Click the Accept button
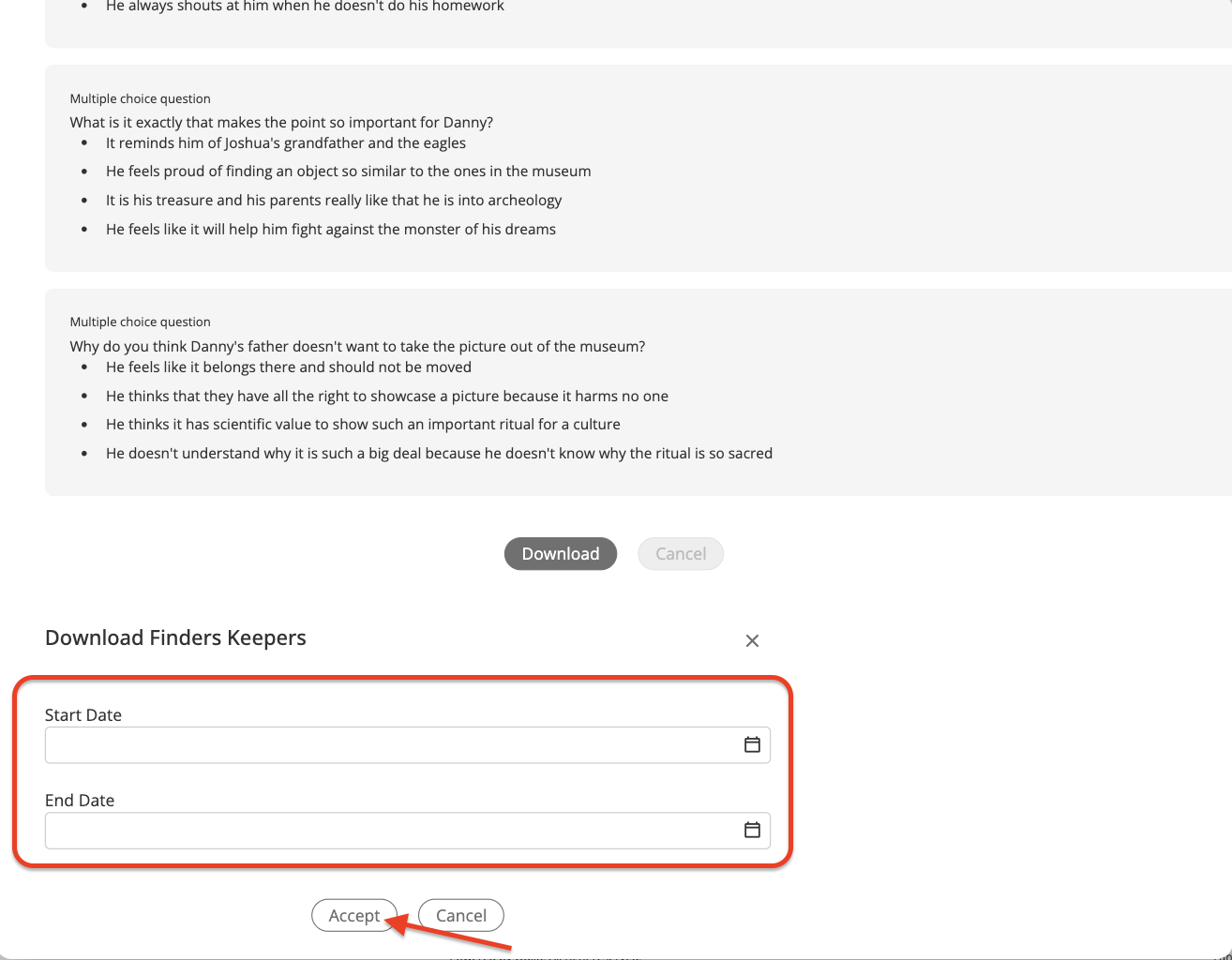Viewport: 1232px width, 960px height. 354,916
